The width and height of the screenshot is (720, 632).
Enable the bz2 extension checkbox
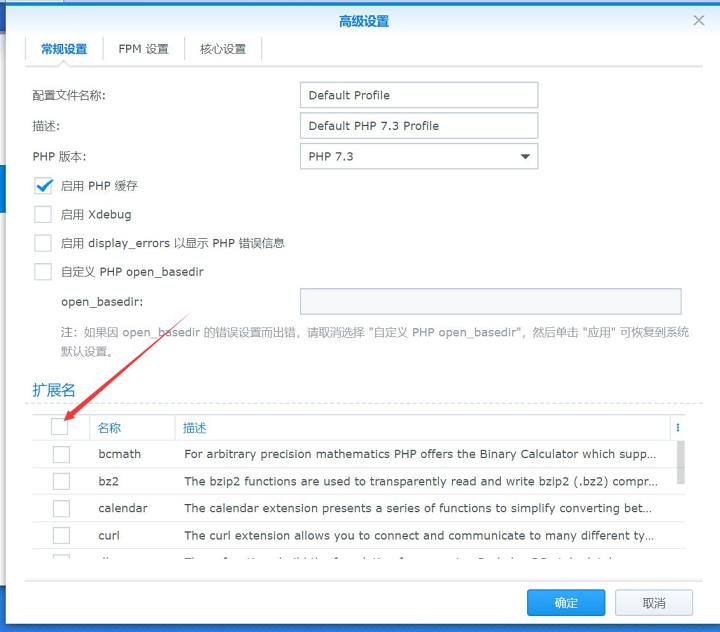coord(62,481)
